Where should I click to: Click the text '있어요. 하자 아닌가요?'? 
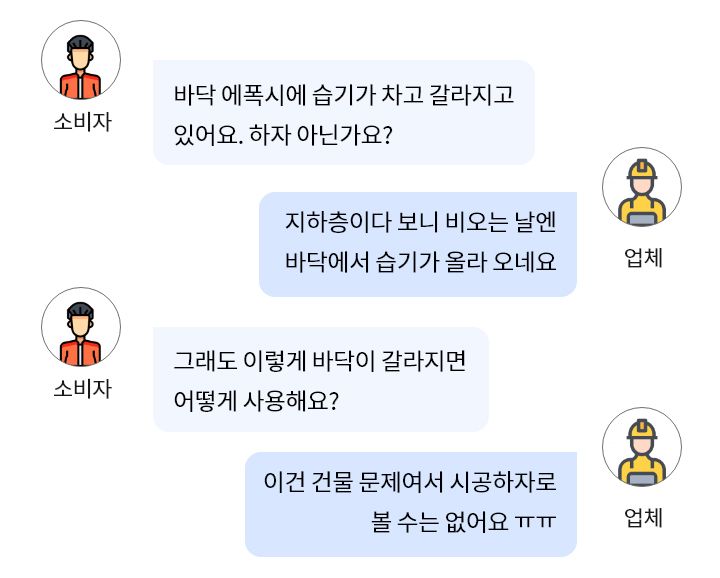283,135
